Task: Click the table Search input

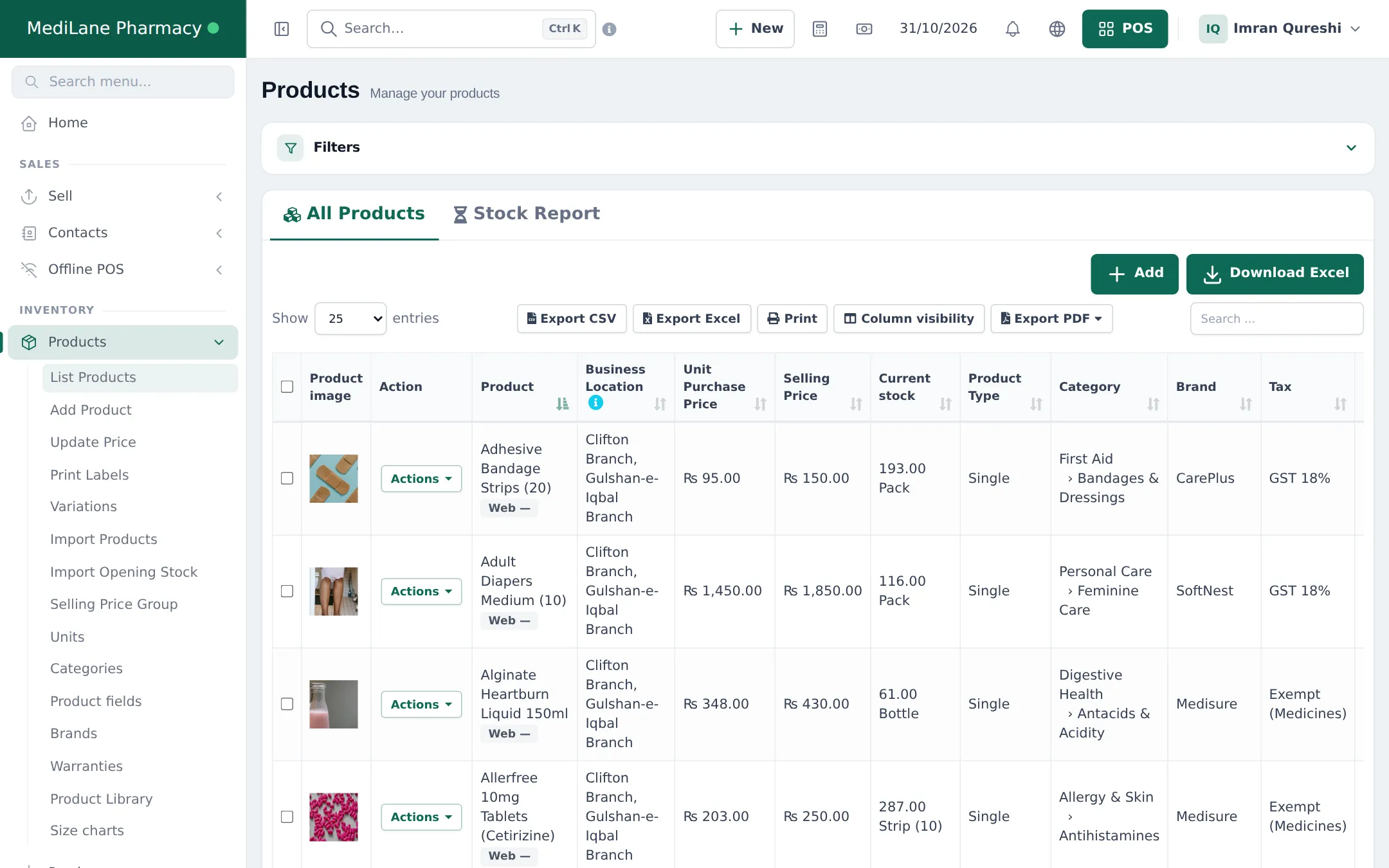Action: pyautogui.click(x=1276, y=318)
